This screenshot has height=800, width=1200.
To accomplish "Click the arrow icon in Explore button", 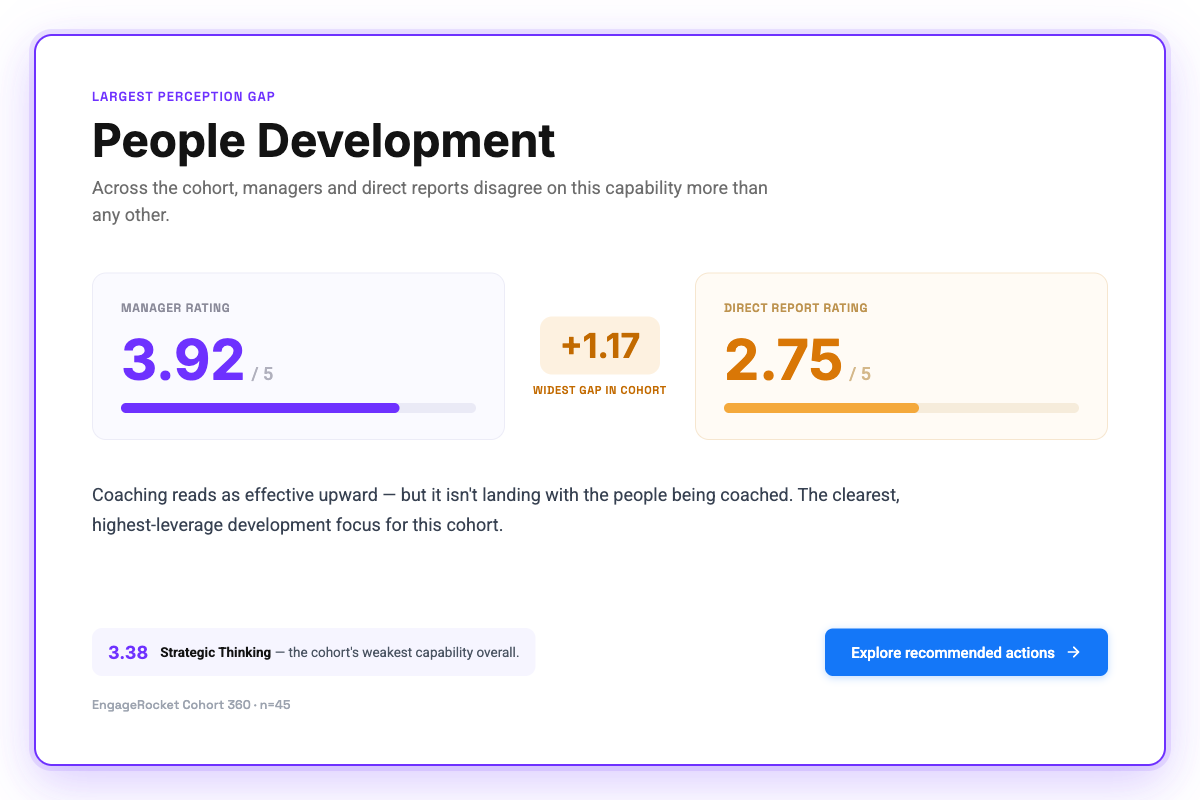I will click(1074, 652).
